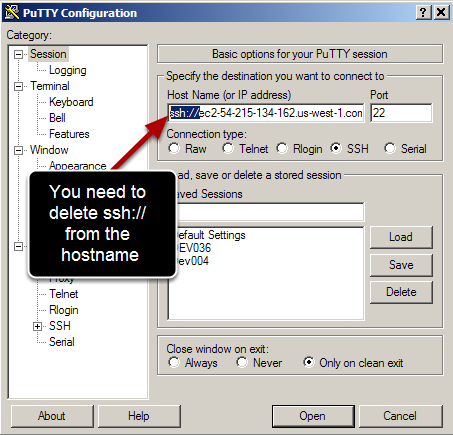Select dev004 saved session
Viewport: 453px width, 435px height.
click(193, 261)
